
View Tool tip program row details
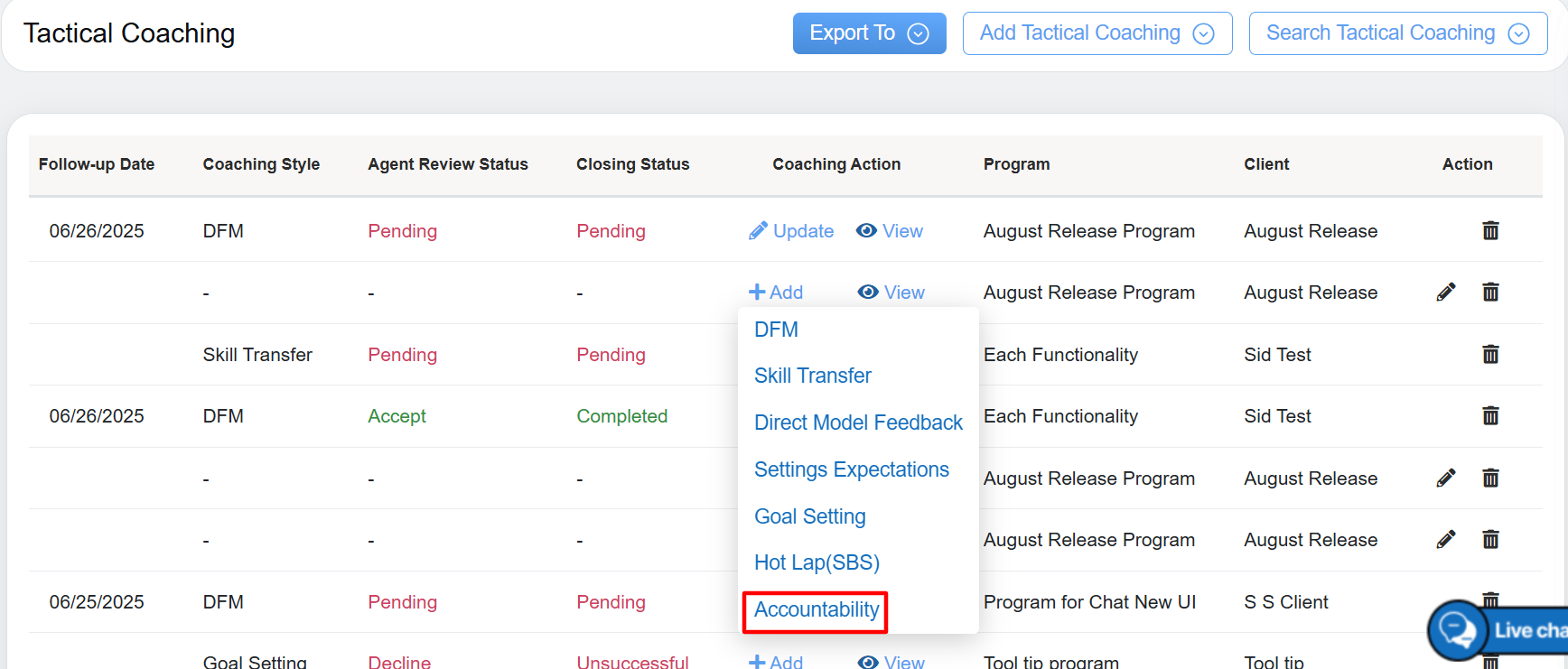[x=891, y=662]
